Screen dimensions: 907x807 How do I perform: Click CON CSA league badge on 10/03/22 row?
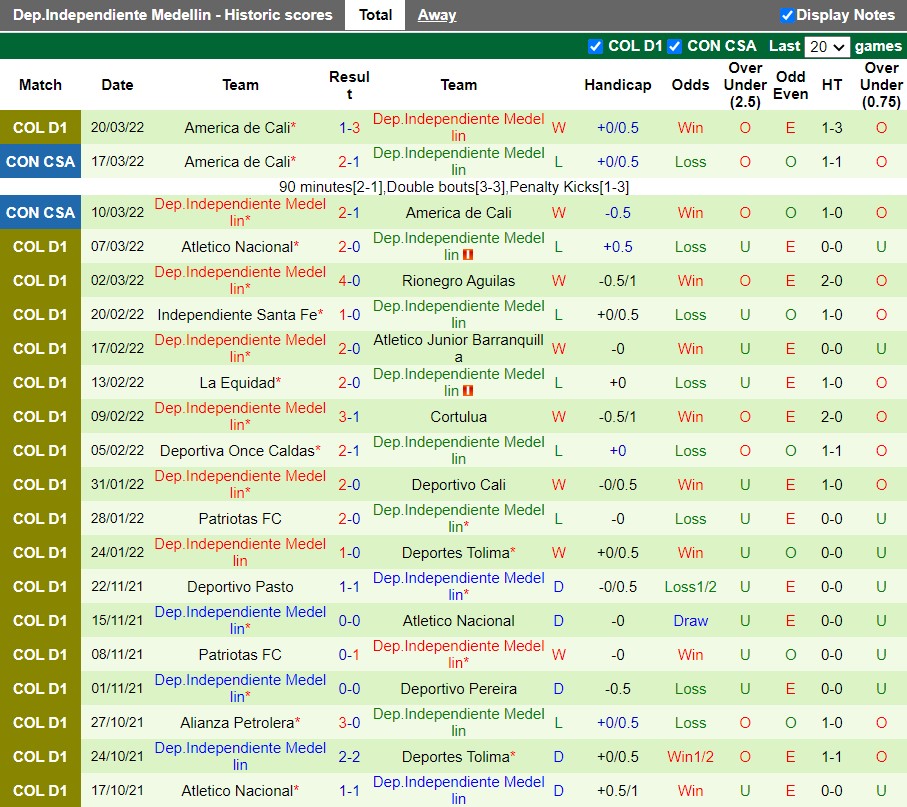point(40,213)
